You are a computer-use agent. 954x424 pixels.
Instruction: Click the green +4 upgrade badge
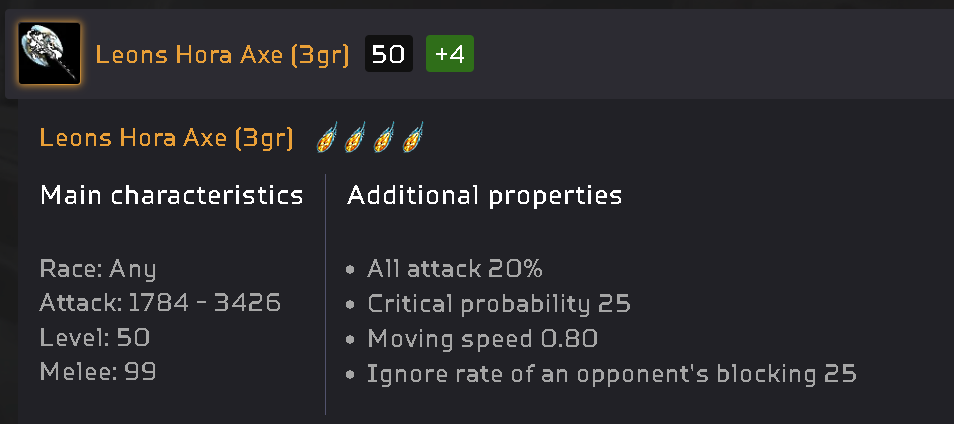coord(449,54)
